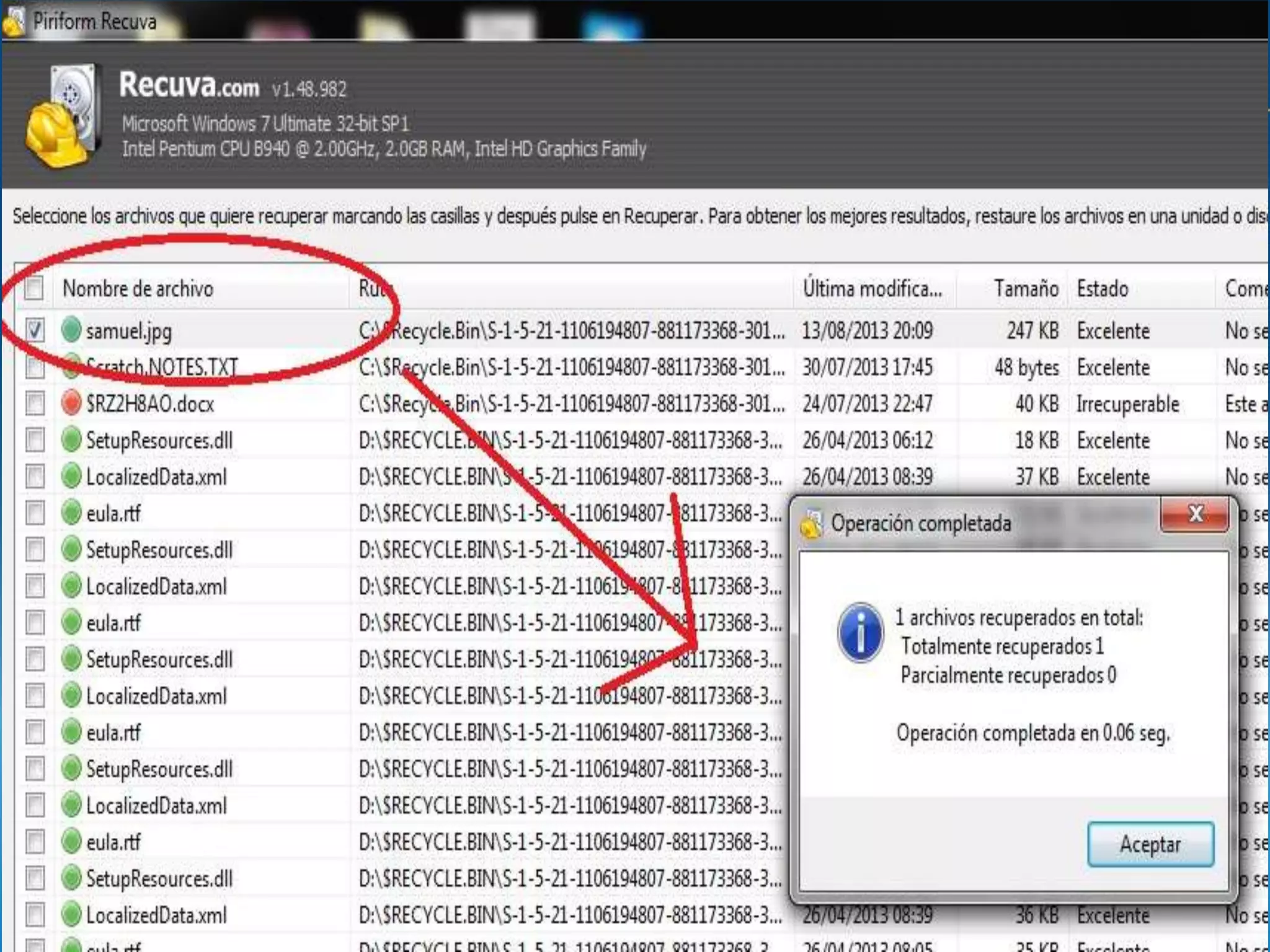Click the green dot beside the first LocalizedData.xml
Viewport: 1270px width, 952px height.
pos(72,477)
